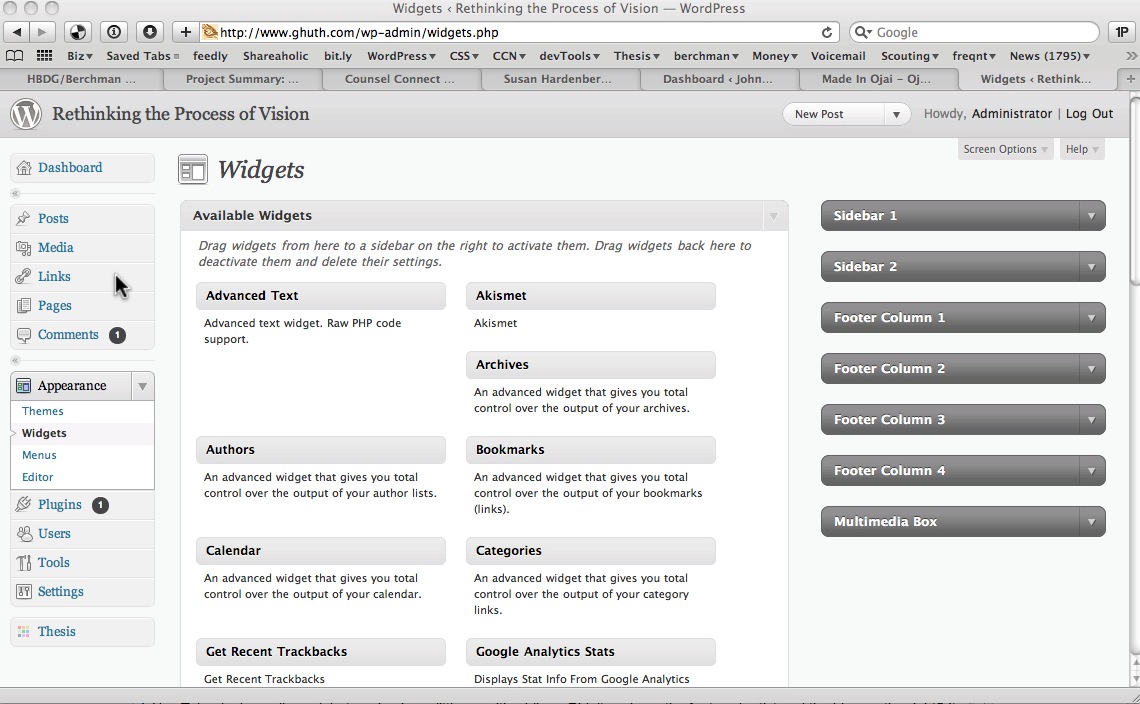Open the Menus submenu link
Image resolution: width=1140 pixels, height=704 pixels.
point(39,455)
